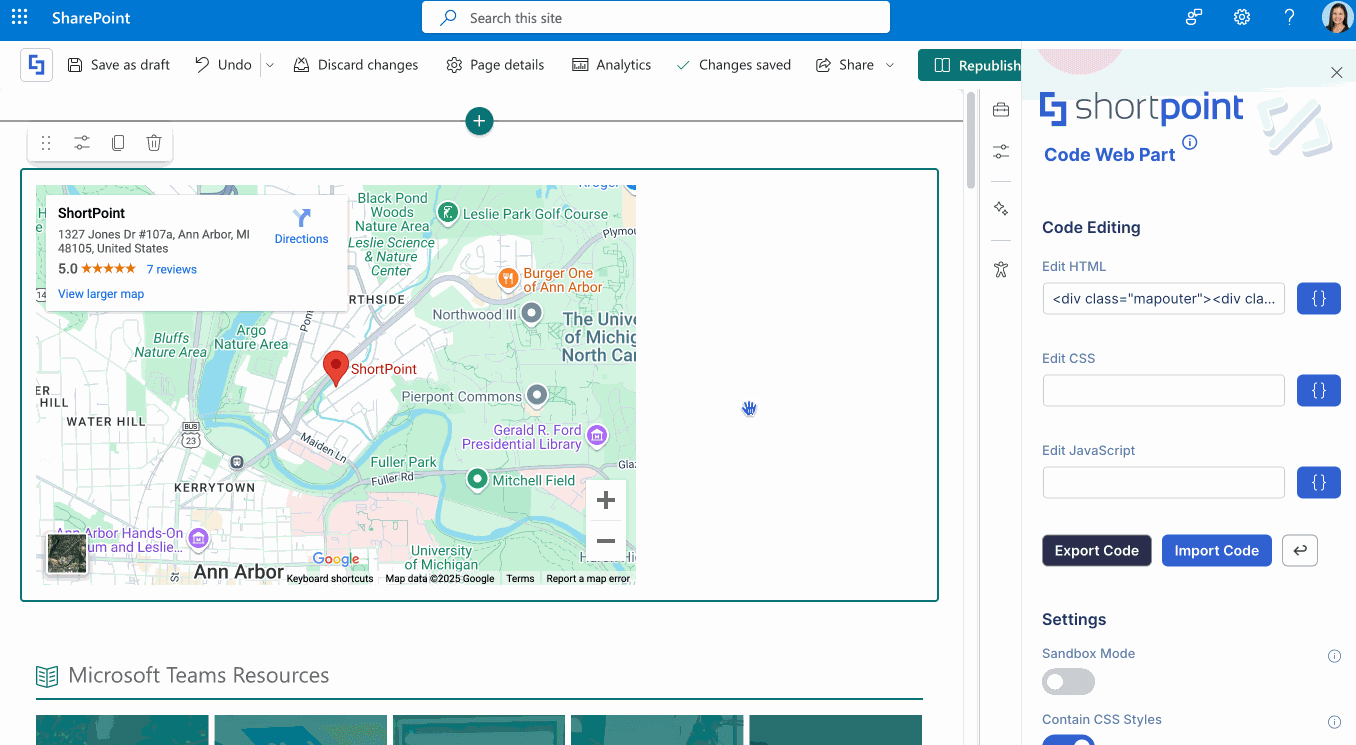Image resolution: width=1356 pixels, height=745 pixels.
Task: Open Analytics
Action: pos(611,65)
